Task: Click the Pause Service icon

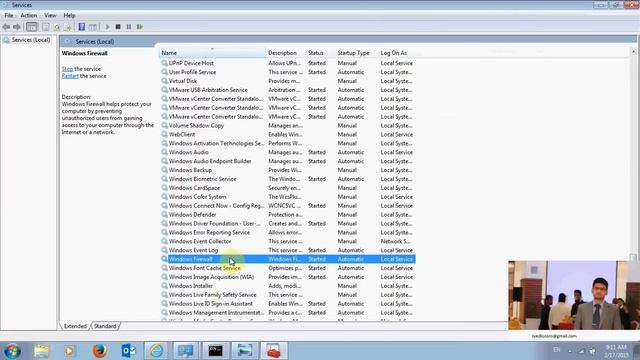Action: (129, 27)
